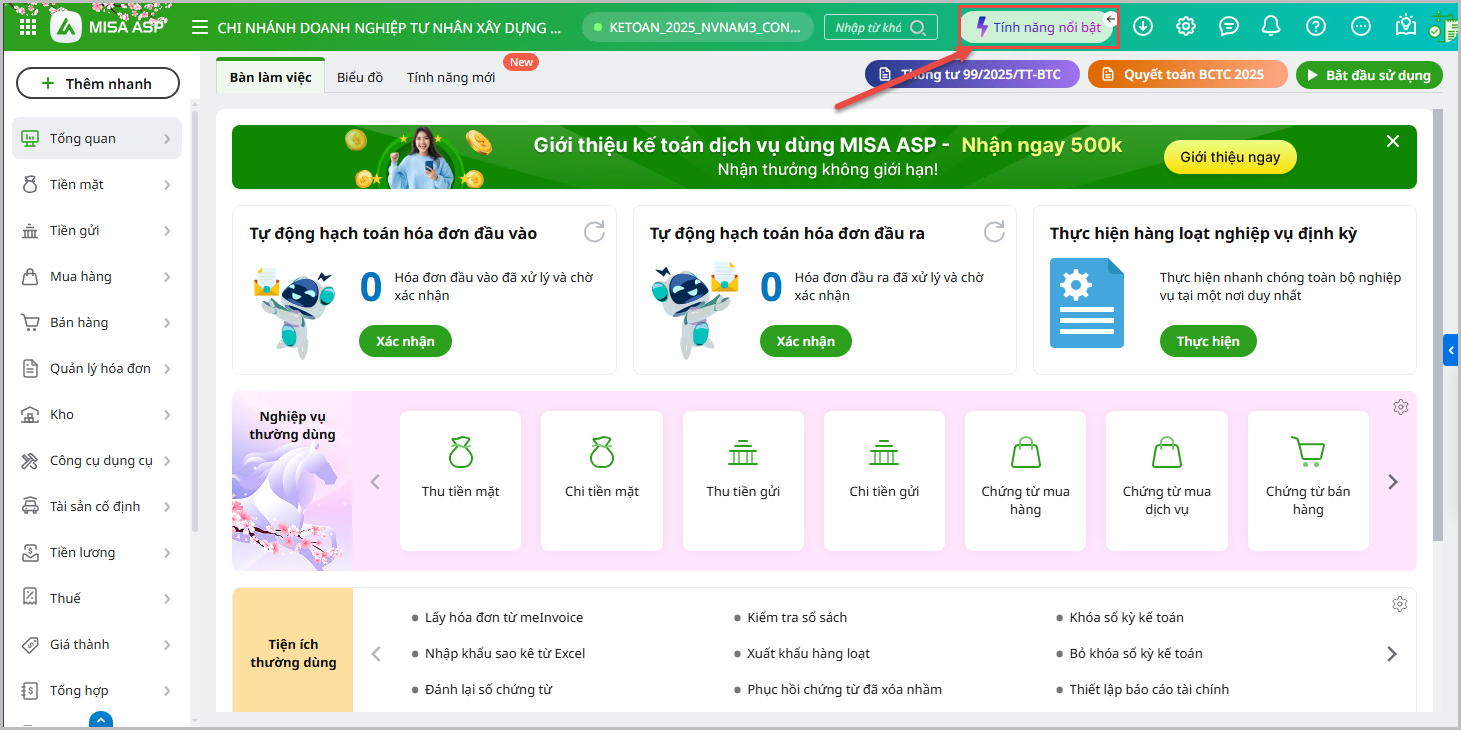Open the app launcher grid icon
The width and height of the screenshot is (1461, 730).
(x=28, y=27)
